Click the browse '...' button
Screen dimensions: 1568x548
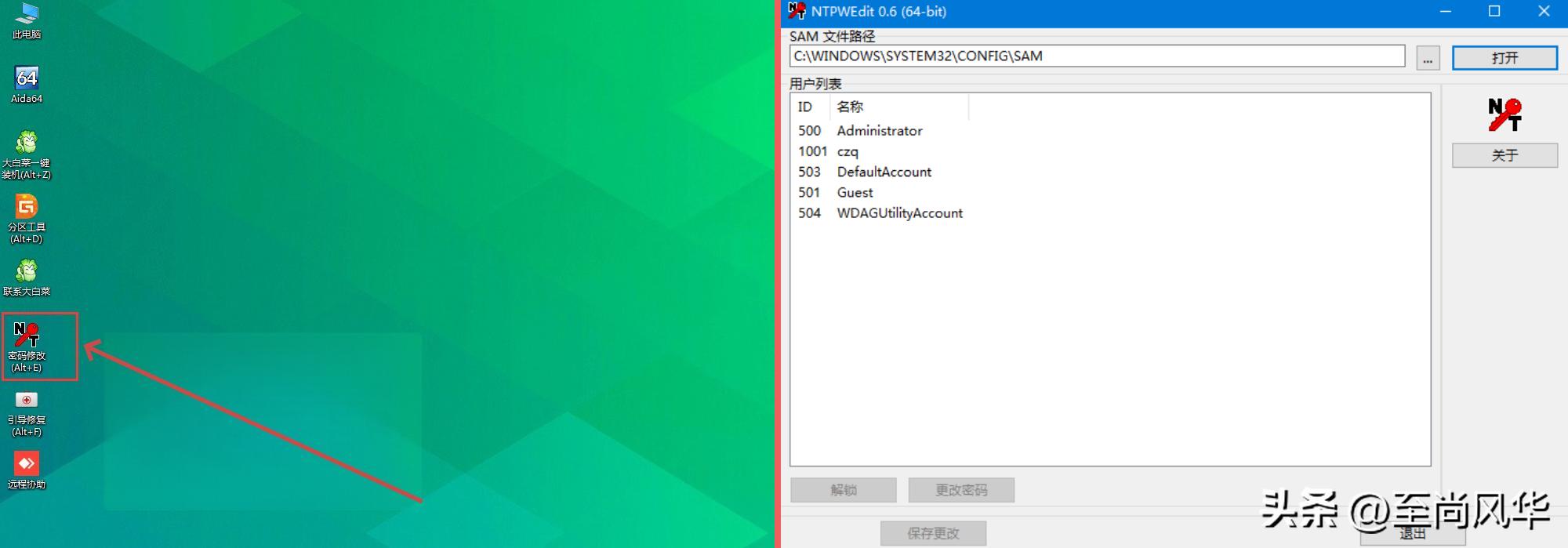[1428, 58]
